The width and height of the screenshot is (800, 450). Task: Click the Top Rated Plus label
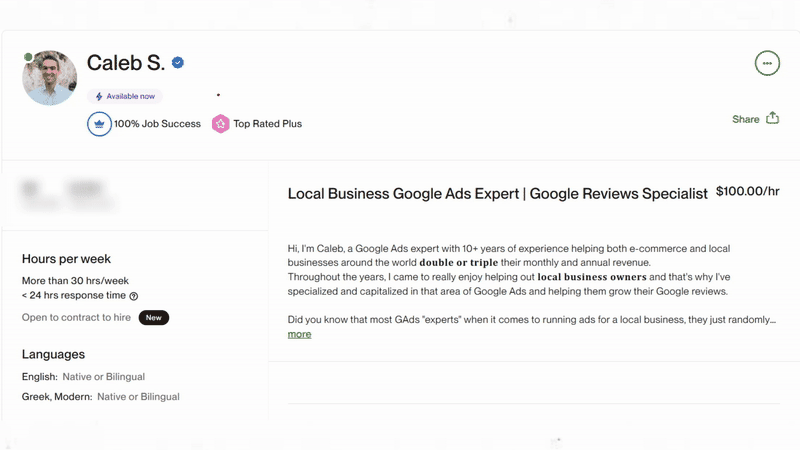click(267, 124)
